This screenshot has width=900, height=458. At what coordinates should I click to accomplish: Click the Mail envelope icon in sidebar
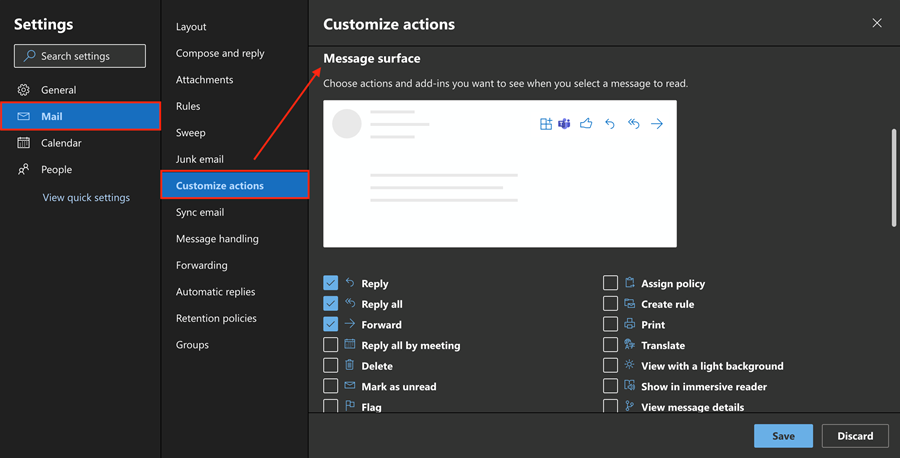point(24,117)
